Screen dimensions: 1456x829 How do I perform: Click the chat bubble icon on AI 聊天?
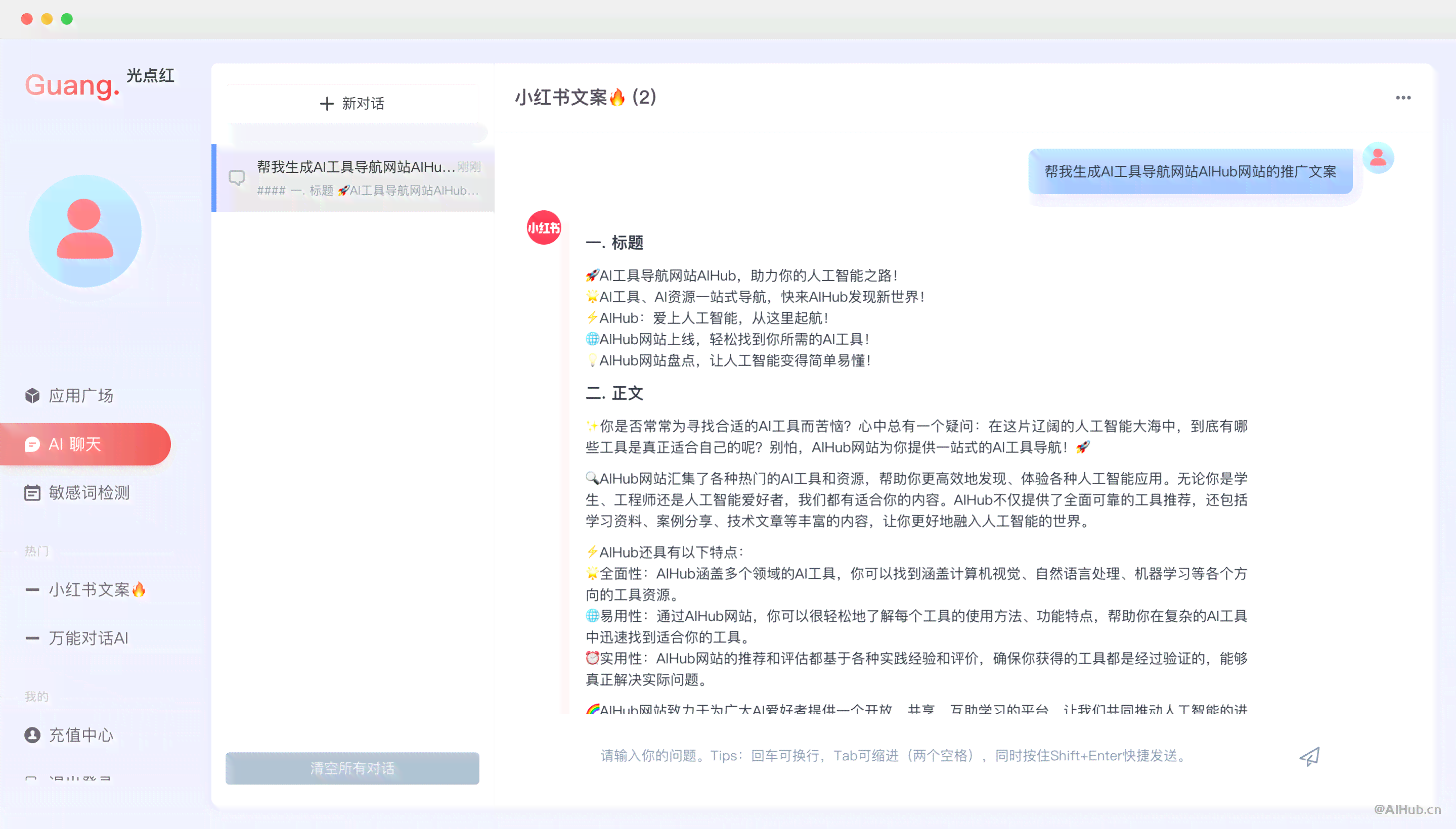32,444
